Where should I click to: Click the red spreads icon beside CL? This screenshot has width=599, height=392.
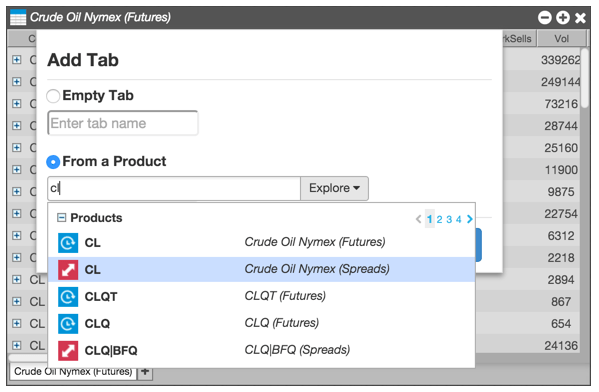coord(68,270)
